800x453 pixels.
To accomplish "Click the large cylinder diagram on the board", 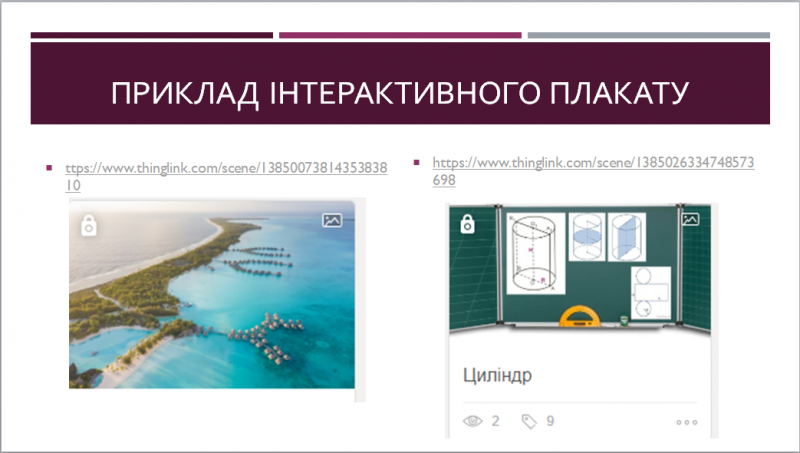I will (536, 254).
